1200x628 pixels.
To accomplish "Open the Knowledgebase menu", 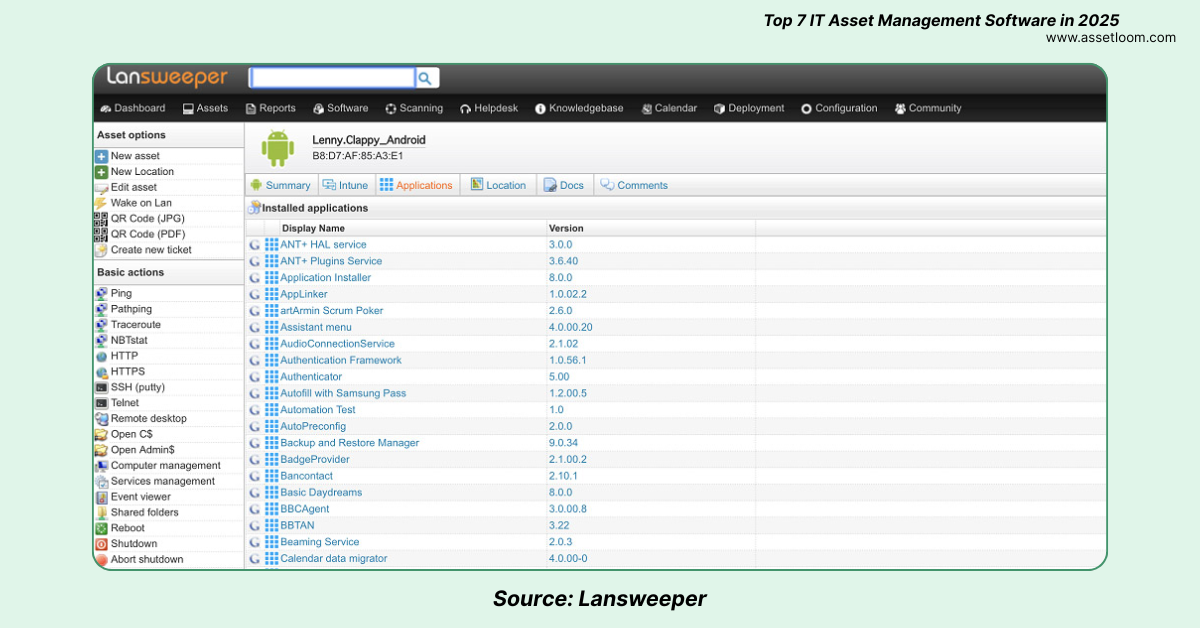I will click(579, 108).
